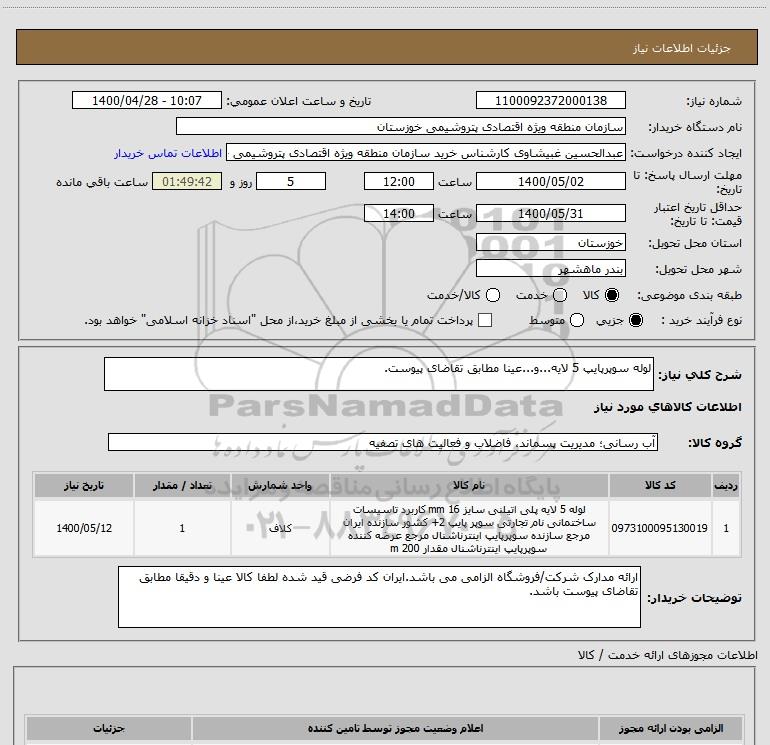Click the اطلاعات کالاهای مورد نیاز heading
Screen dimensions: 770x745
668,407
